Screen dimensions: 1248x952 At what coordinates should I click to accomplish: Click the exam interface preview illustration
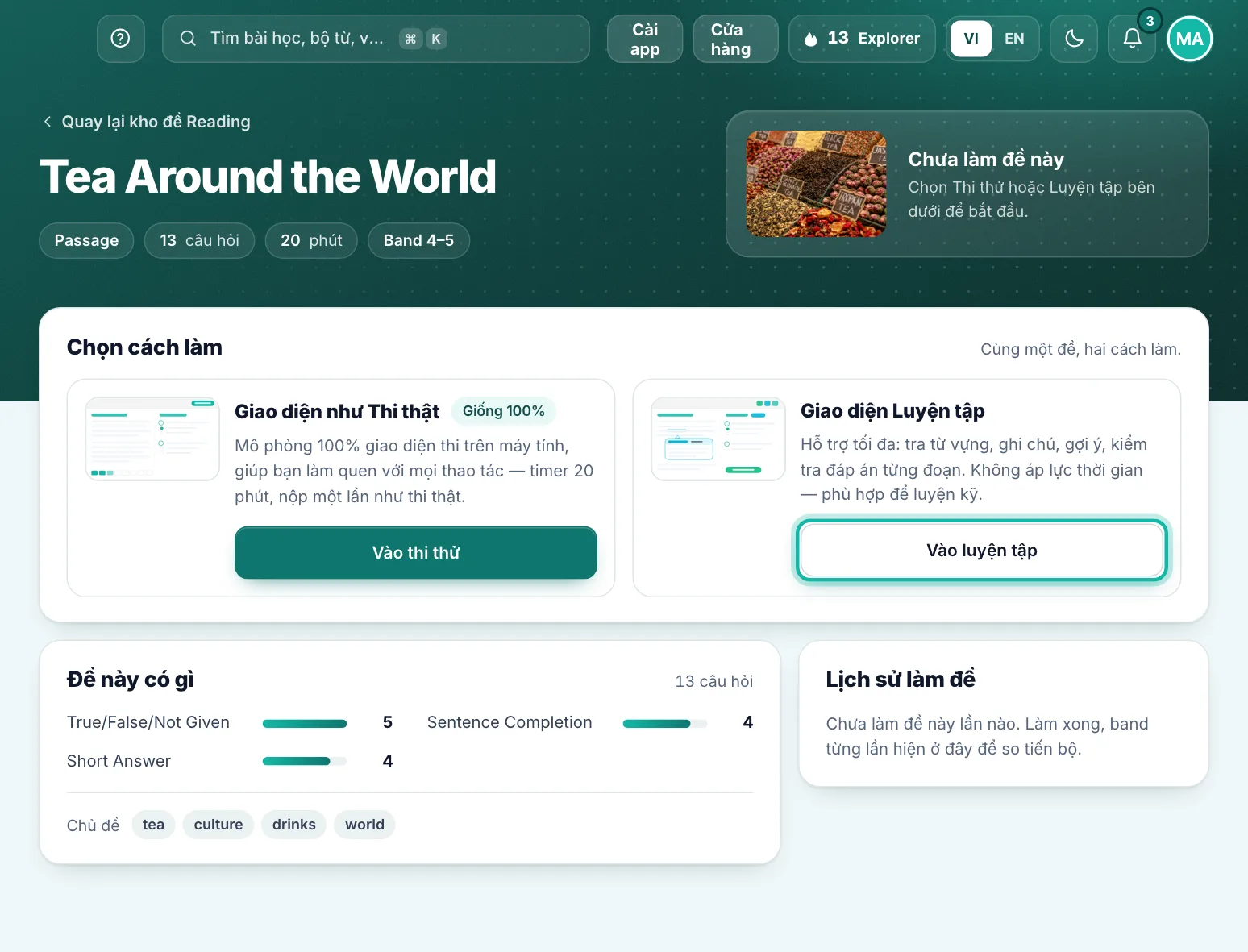[x=152, y=439]
